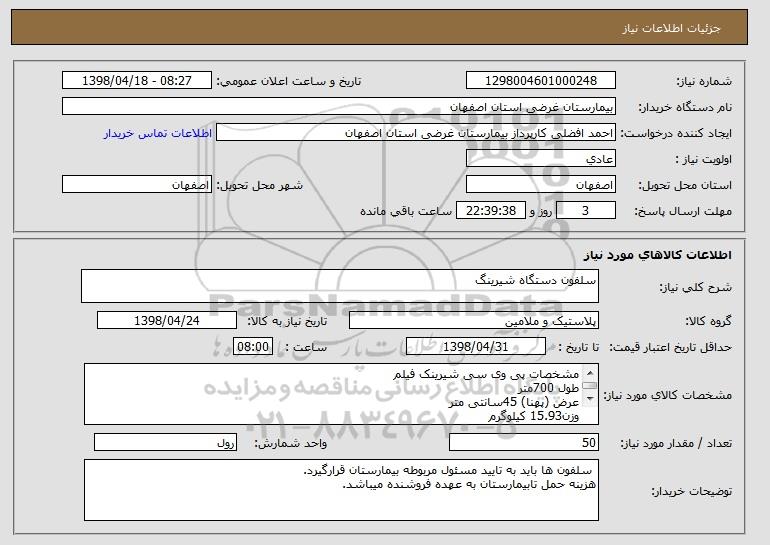Click the need date field 1398/04/24

[x=167, y=321]
